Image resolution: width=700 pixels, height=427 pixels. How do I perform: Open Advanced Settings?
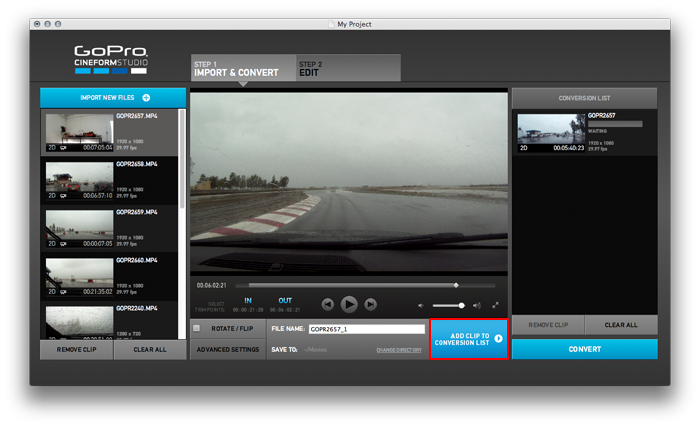[x=228, y=350]
